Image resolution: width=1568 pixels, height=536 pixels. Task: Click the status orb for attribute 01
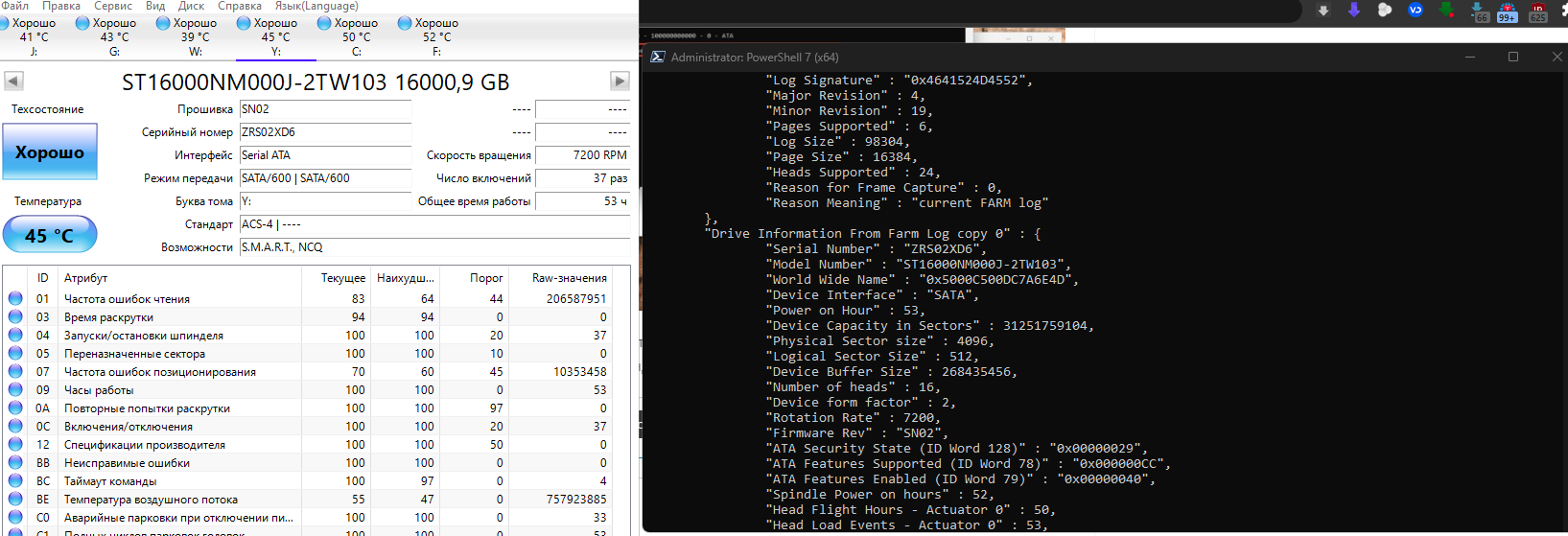point(15,298)
